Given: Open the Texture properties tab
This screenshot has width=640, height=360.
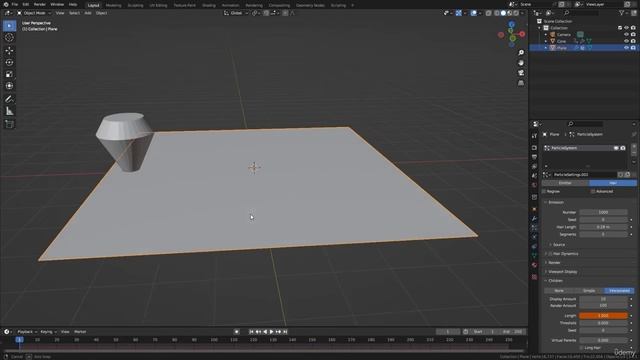Looking at the screenshot, I should (x=534, y=277).
